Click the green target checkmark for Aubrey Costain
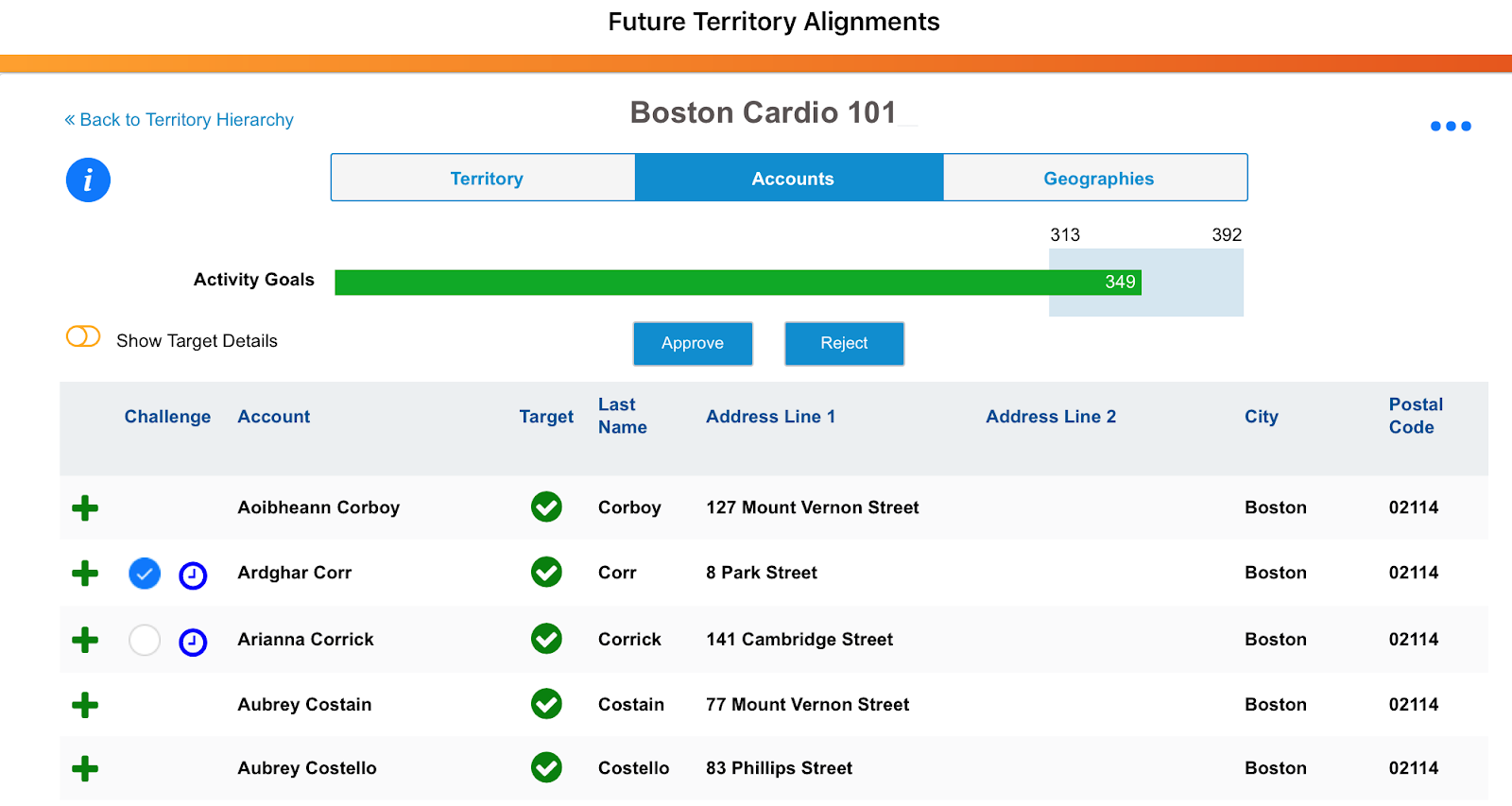 [x=546, y=704]
